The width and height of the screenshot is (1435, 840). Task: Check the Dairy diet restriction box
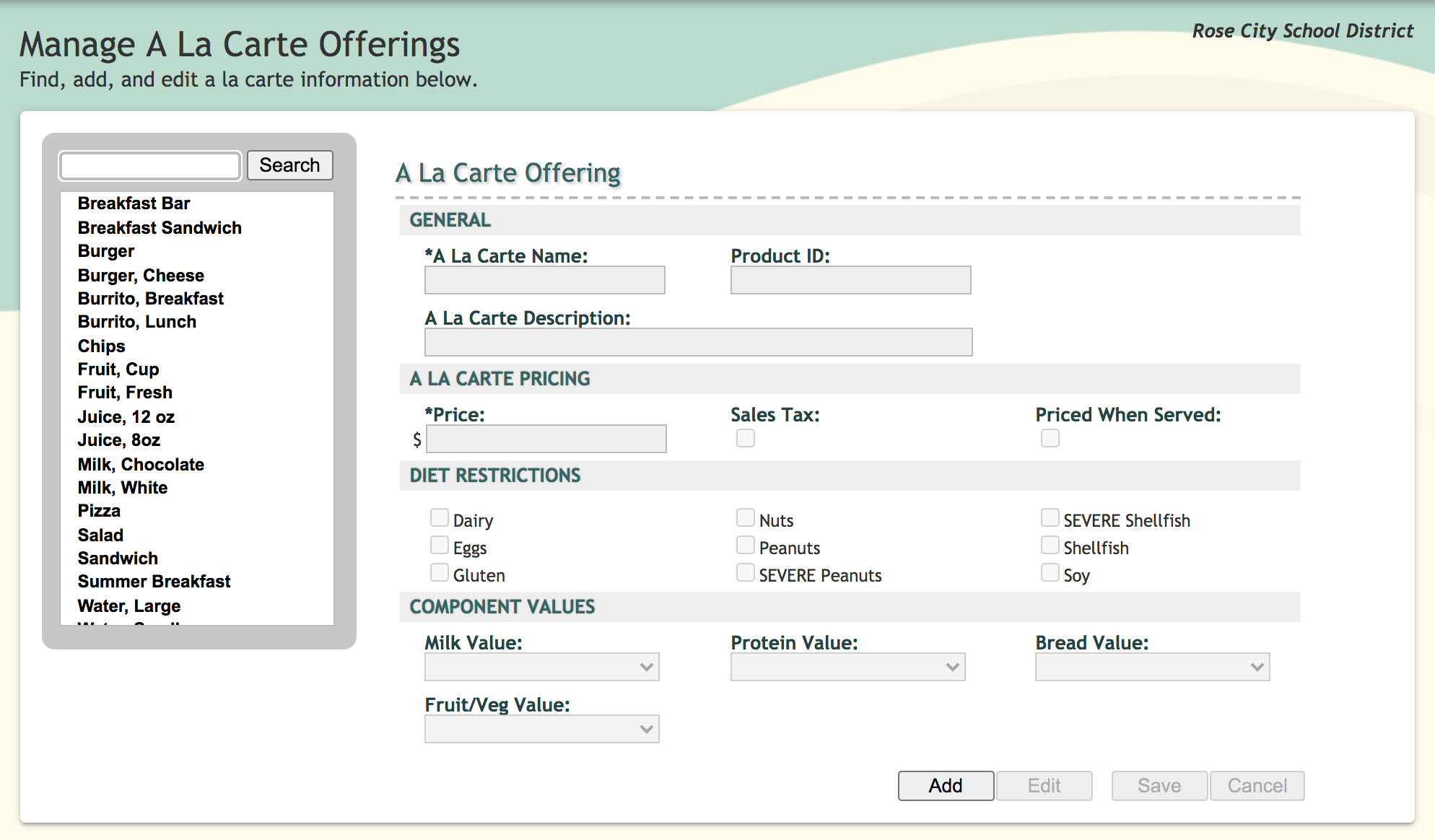coord(440,518)
